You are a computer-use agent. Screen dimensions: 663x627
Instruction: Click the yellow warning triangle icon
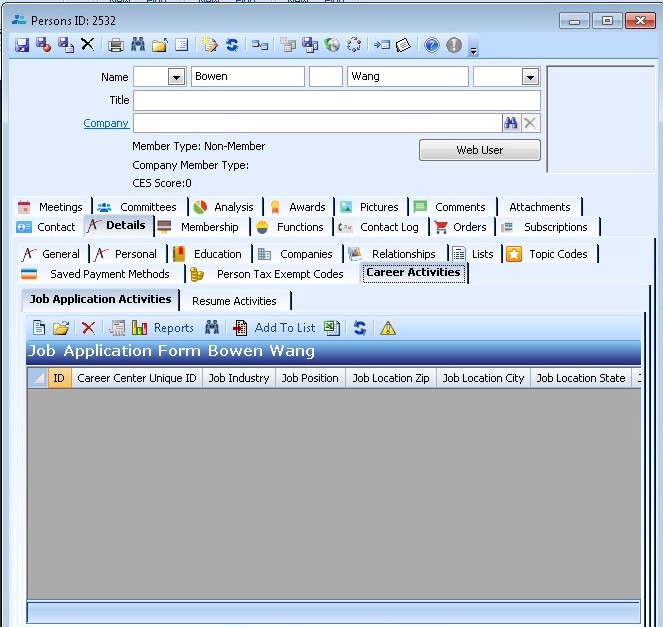point(388,328)
